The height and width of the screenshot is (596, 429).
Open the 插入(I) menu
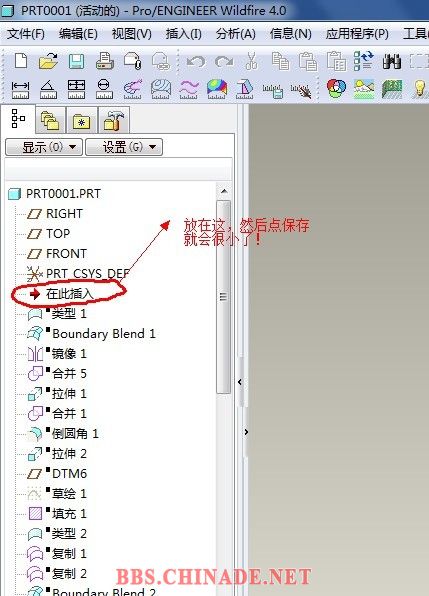(x=184, y=34)
